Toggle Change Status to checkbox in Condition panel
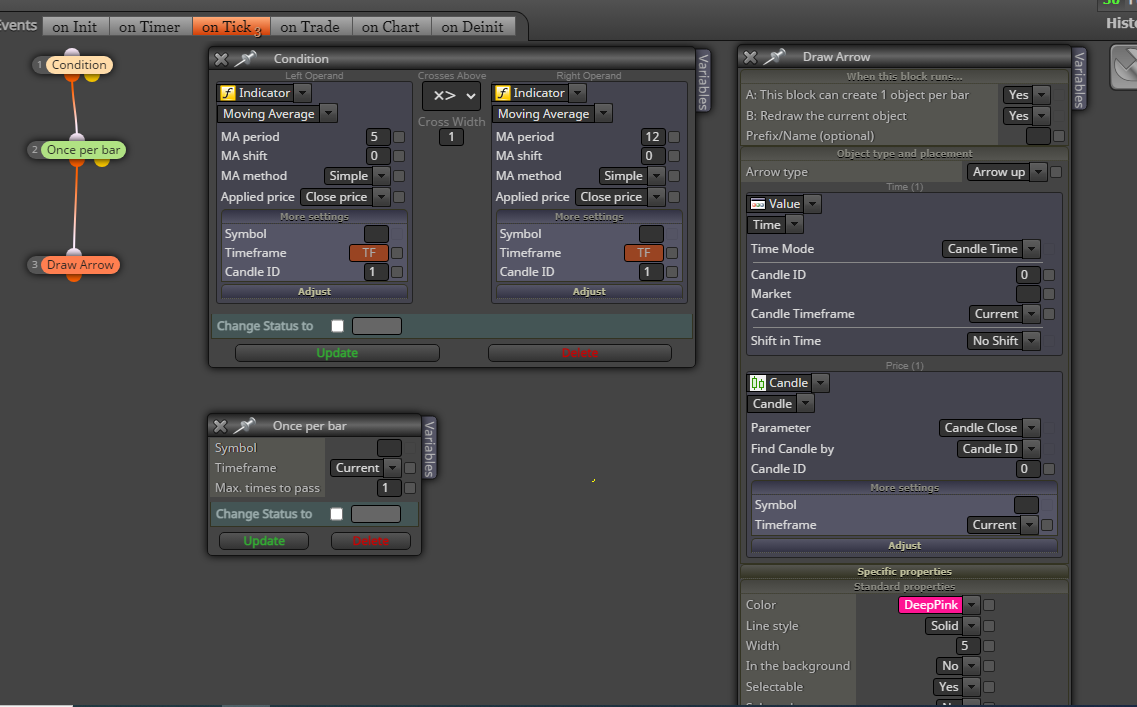This screenshot has width=1137, height=707. 337,326
